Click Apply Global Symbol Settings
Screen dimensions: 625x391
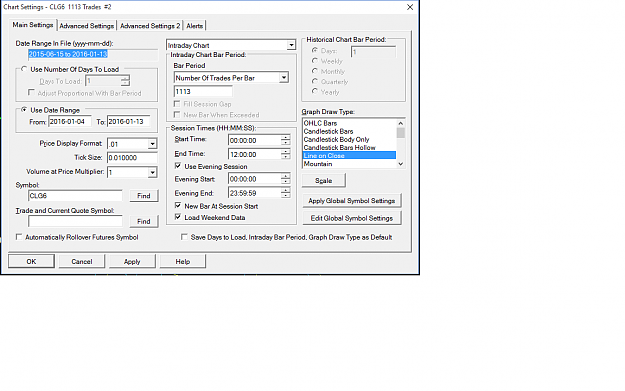352,200
